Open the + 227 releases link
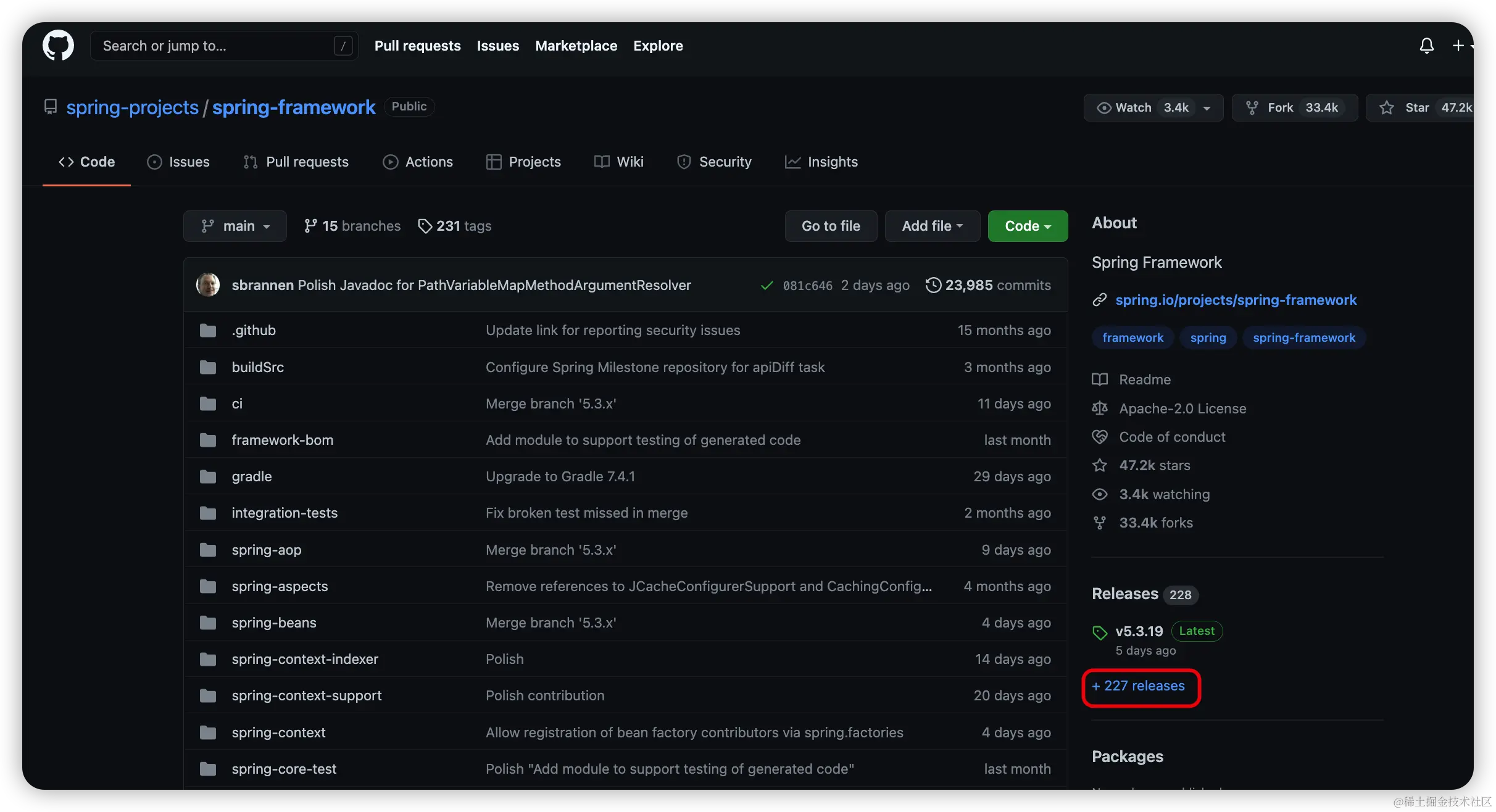Image resolution: width=1496 pixels, height=812 pixels. tap(1139, 686)
